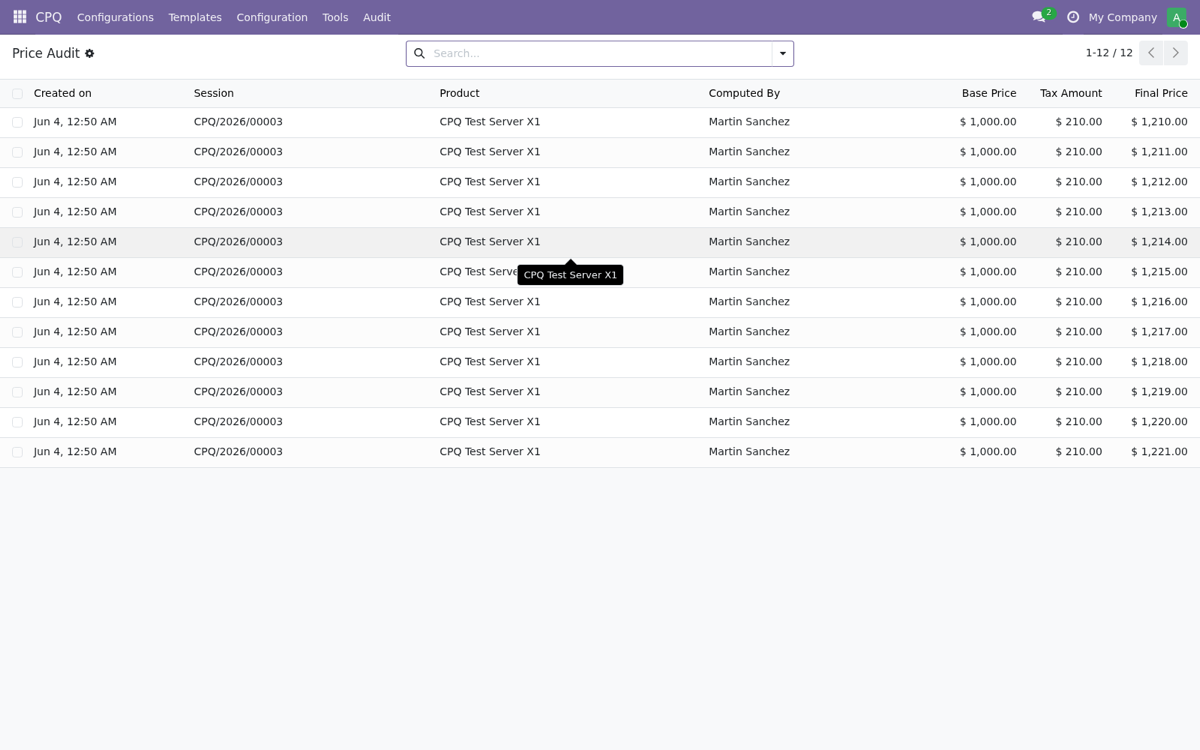Click the 1-12 / 12 pager counter

pyautogui.click(x=1109, y=53)
